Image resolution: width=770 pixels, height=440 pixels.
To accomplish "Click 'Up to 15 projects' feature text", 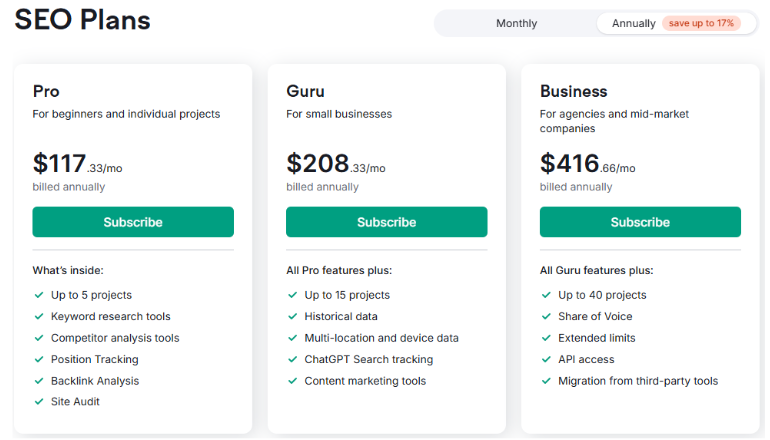I will coord(347,295).
